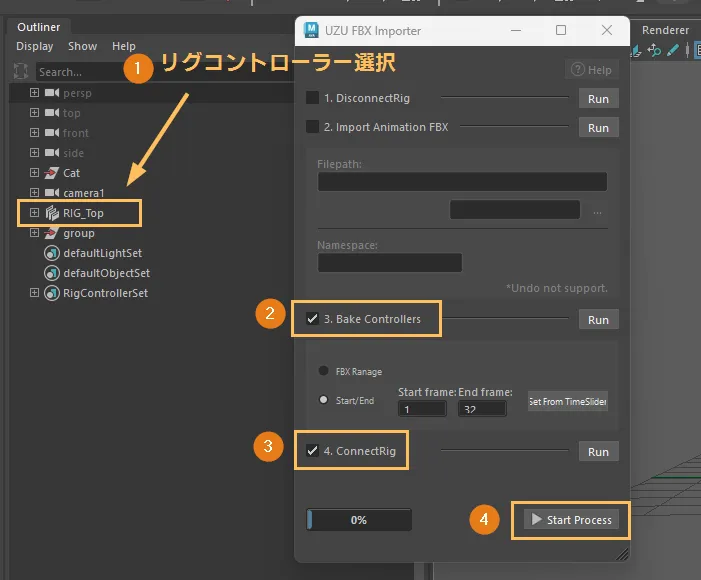Viewport: 701px width, 580px height.
Task: Click the side camera icon in Outliner
Action: (52, 152)
